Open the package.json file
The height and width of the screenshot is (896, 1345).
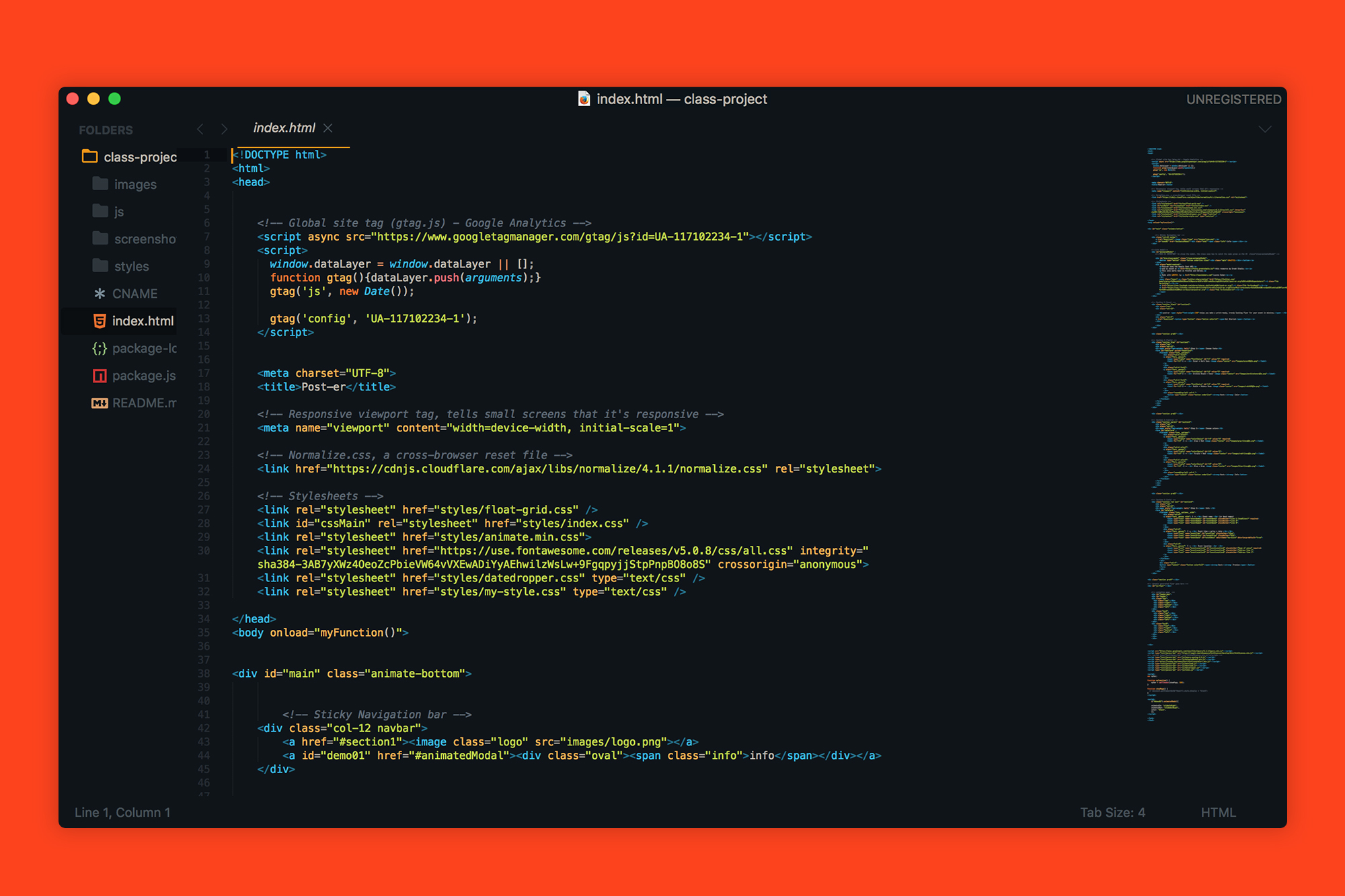tap(144, 376)
